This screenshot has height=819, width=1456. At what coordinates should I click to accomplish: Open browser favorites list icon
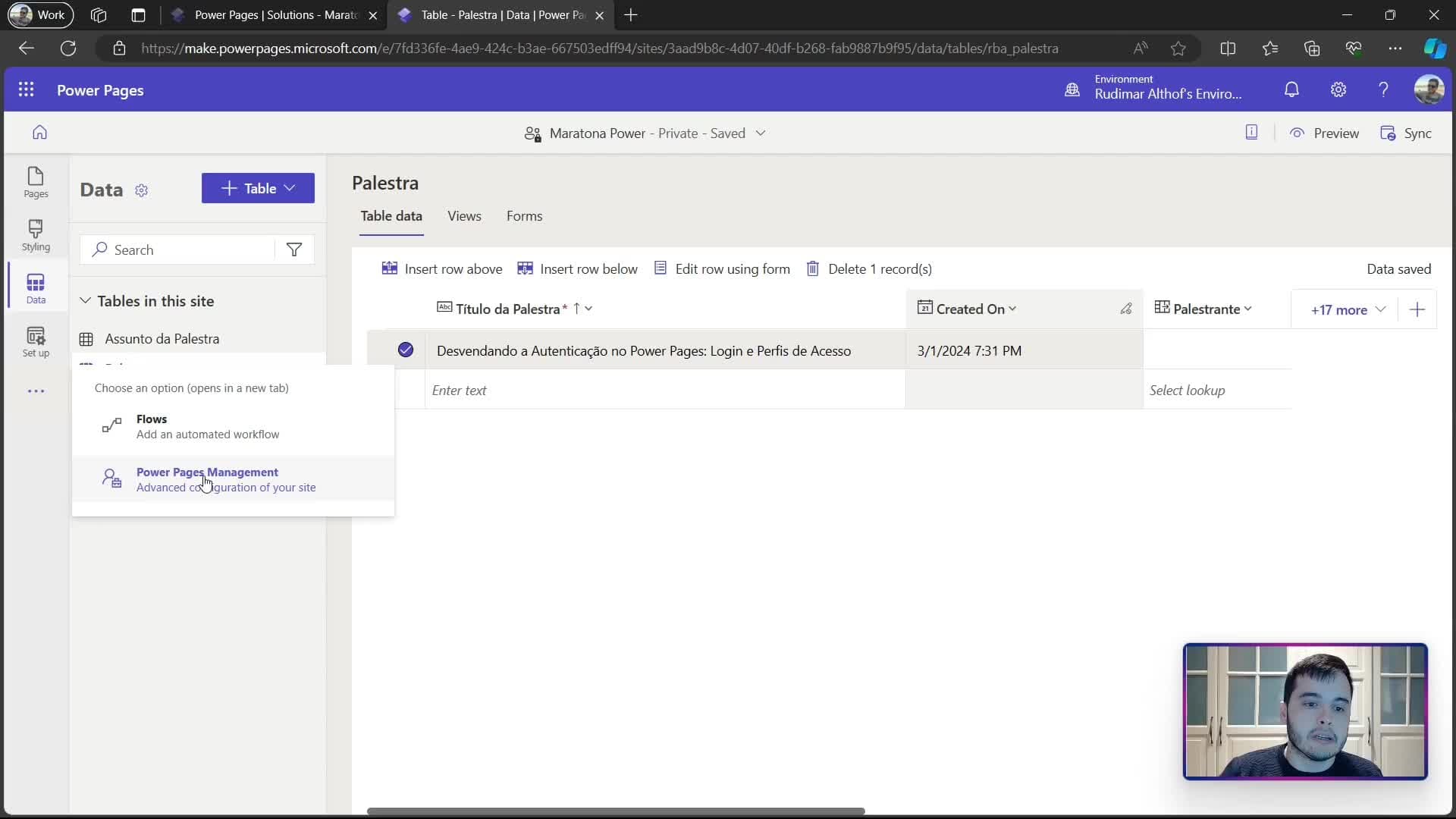1270,49
